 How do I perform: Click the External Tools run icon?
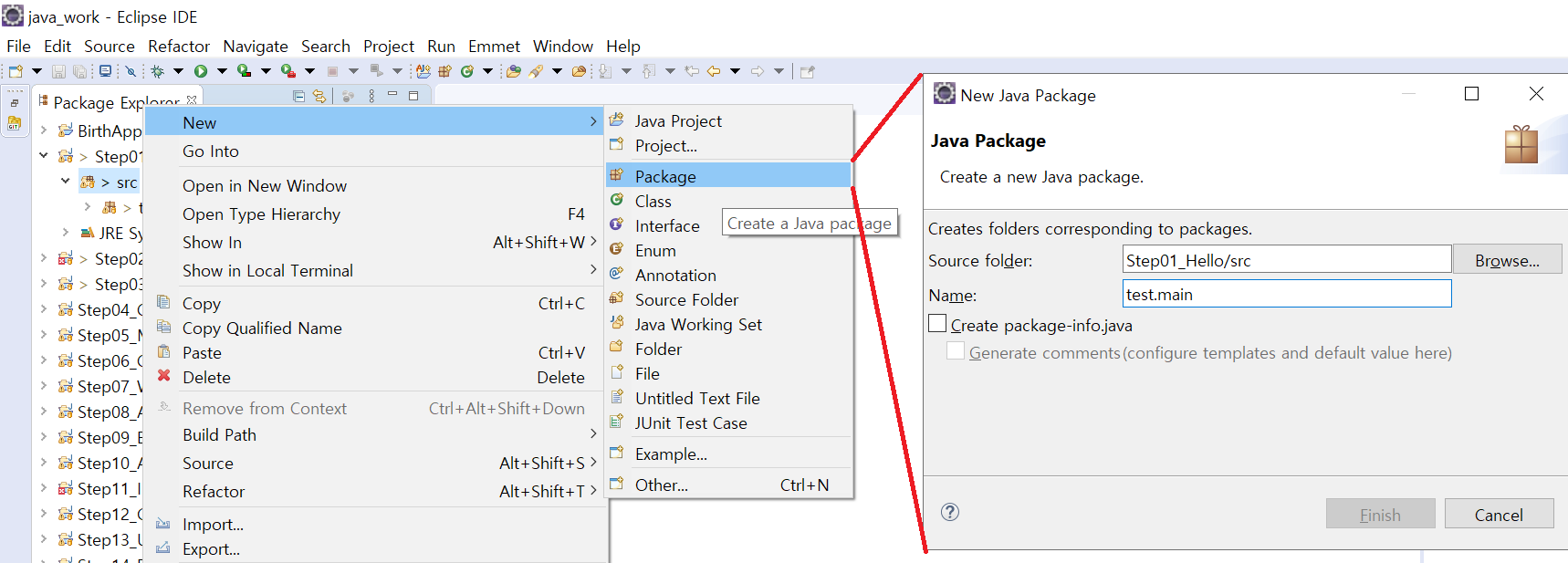point(287,71)
